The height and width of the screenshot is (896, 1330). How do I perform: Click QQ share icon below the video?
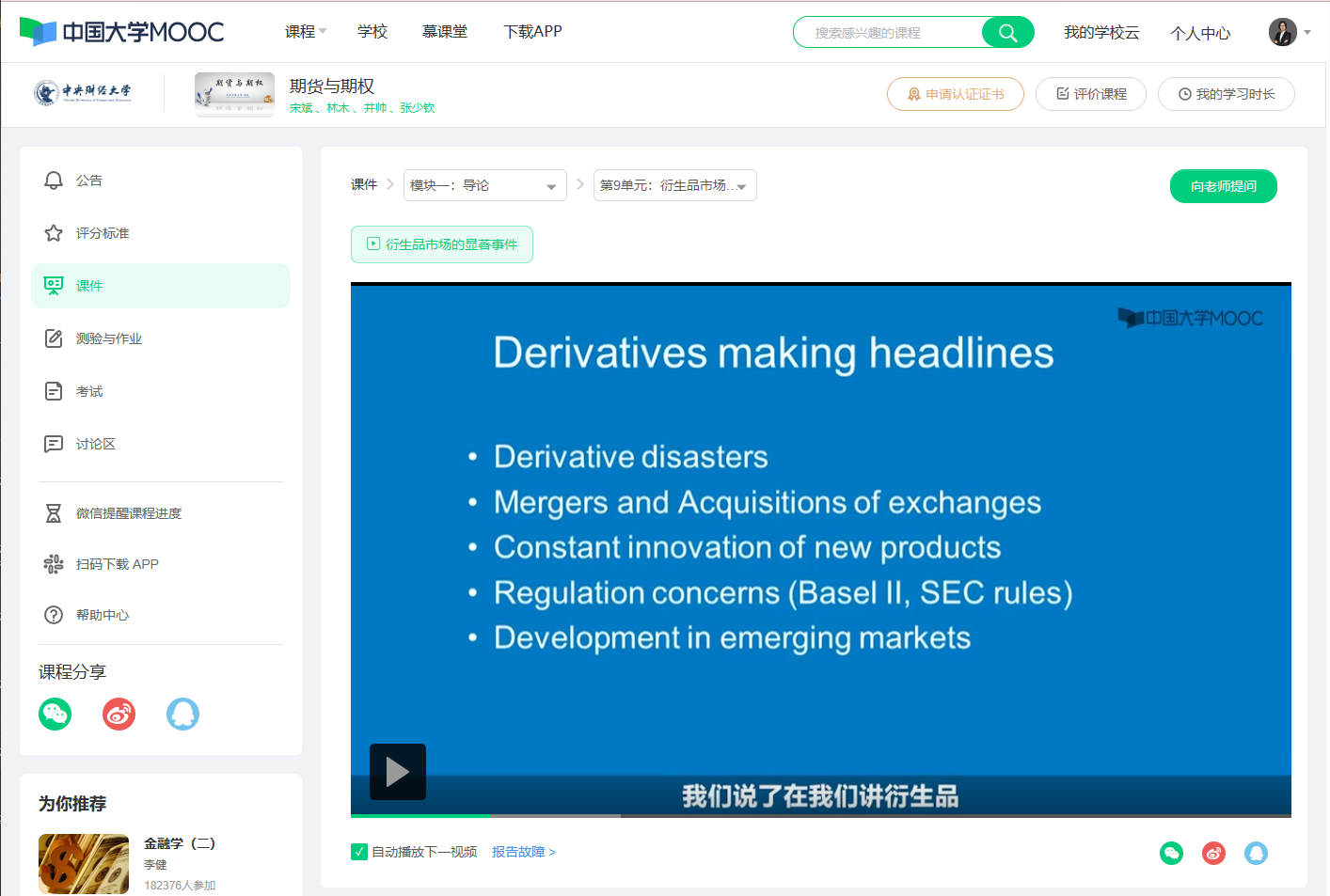click(1256, 853)
